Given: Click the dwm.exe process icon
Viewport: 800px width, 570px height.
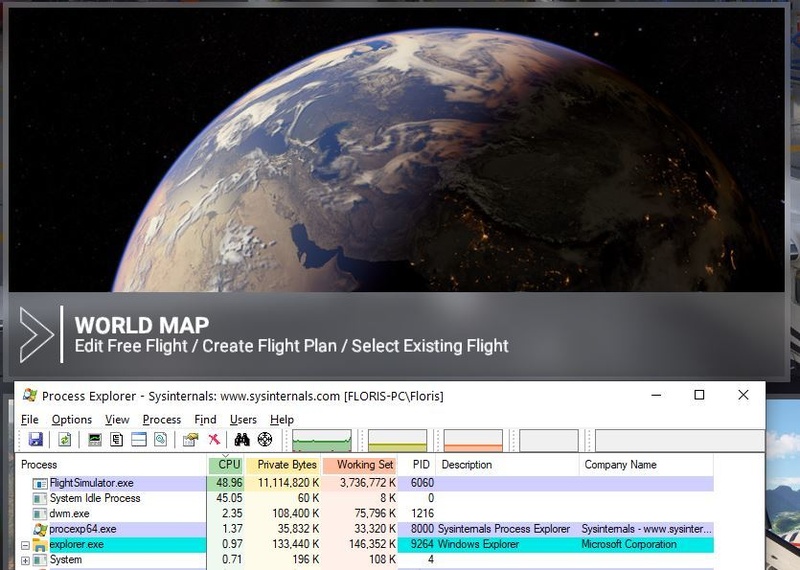Looking at the screenshot, I should [x=40, y=514].
